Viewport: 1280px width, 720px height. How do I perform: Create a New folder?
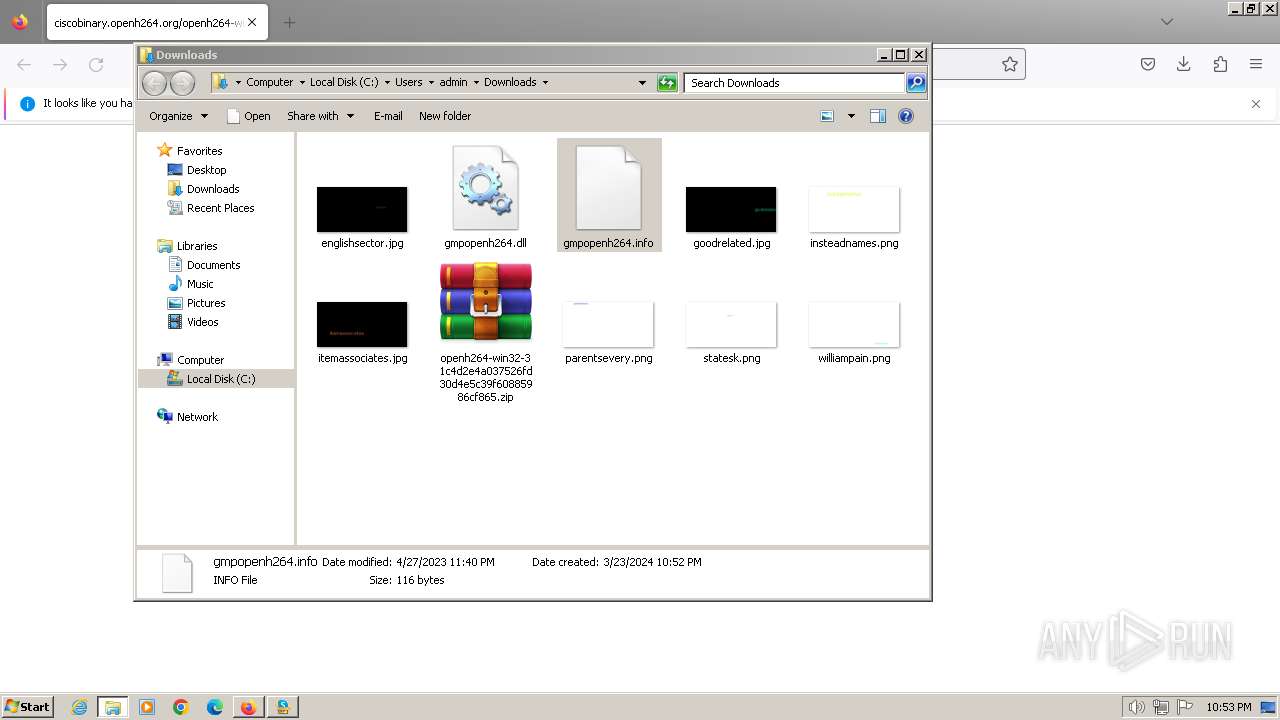click(x=445, y=116)
